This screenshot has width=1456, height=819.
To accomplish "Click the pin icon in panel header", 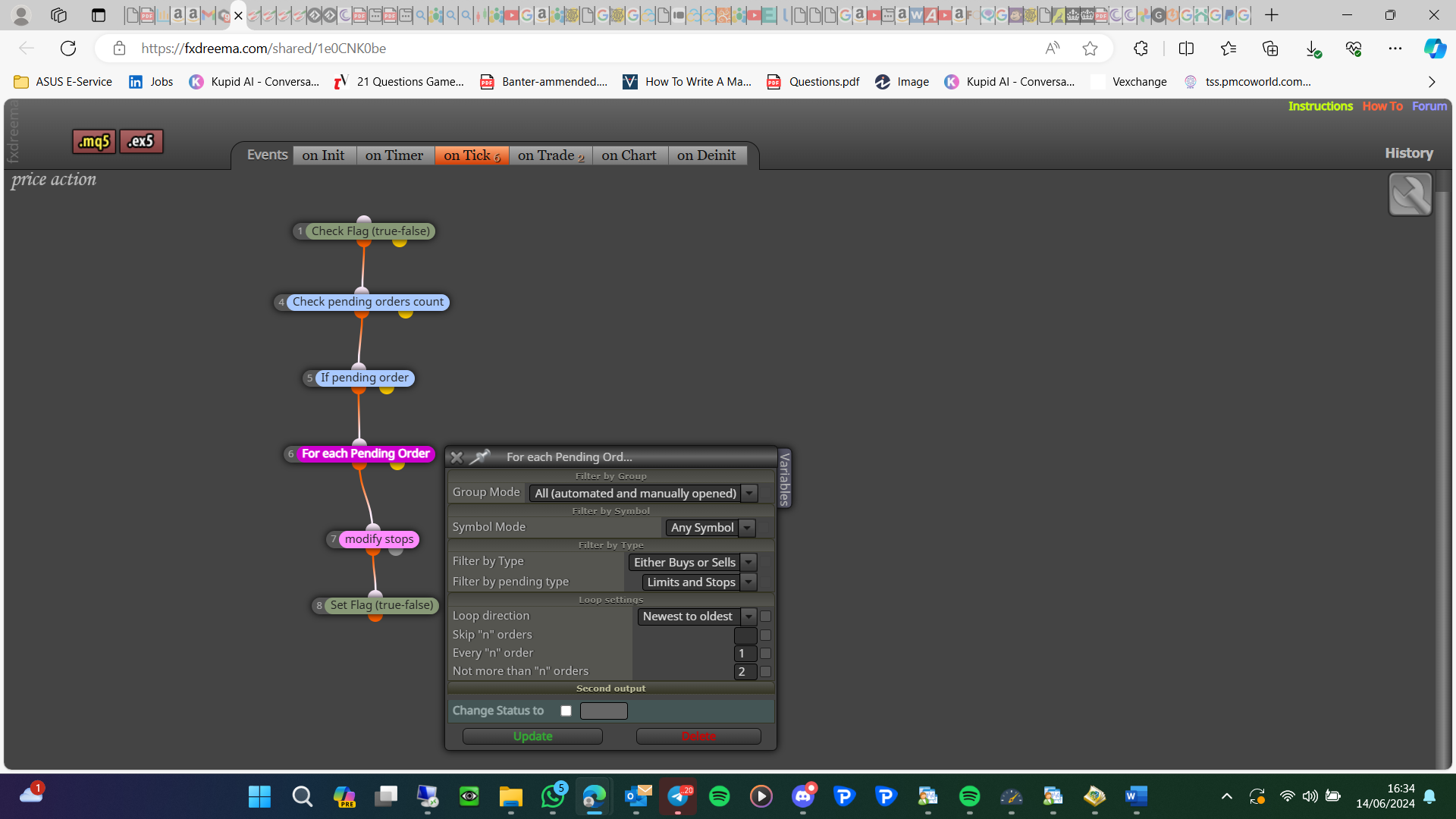I will pos(480,457).
